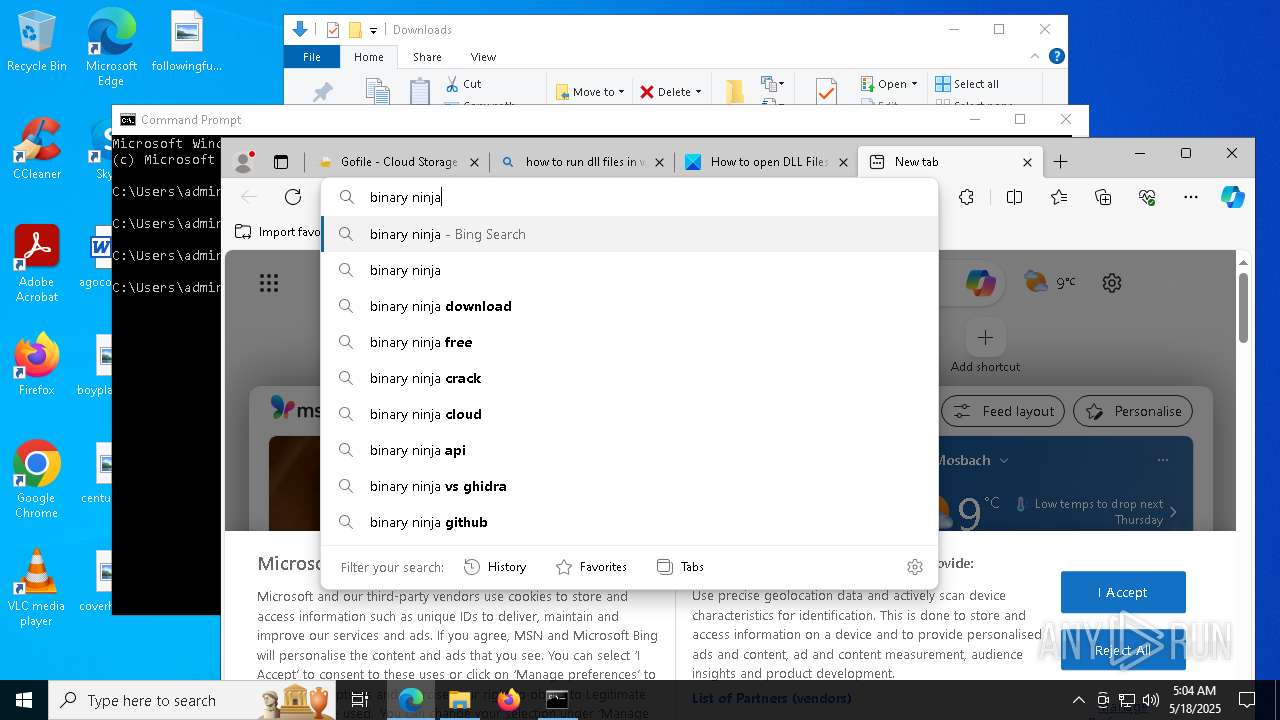Image resolution: width=1280 pixels, height=720 pixels.
Task: Click Pin to Quick access icon
Action: (x=322, y=92)
